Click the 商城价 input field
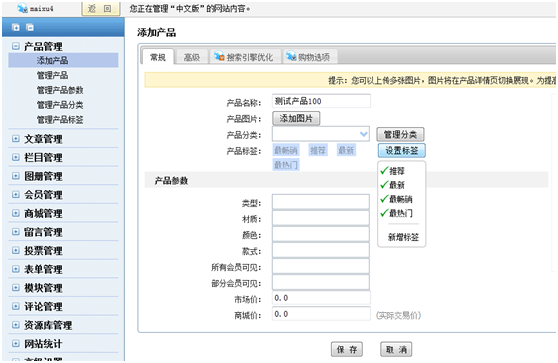 click(x=321, y=314)
